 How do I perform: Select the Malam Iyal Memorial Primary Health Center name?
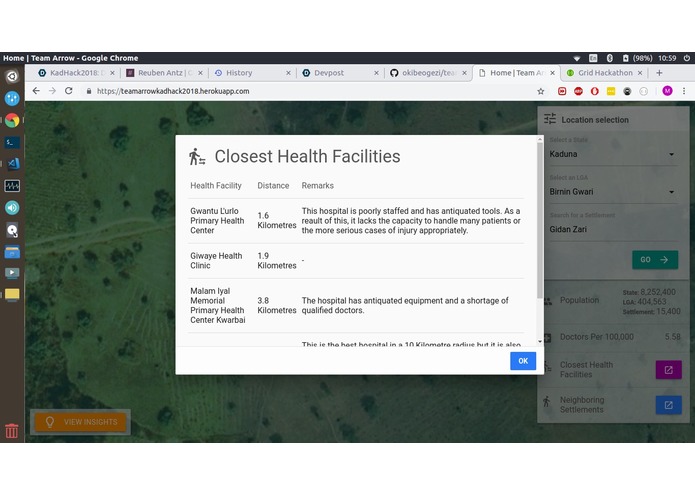pyautogui.click(x=218, y=305)
